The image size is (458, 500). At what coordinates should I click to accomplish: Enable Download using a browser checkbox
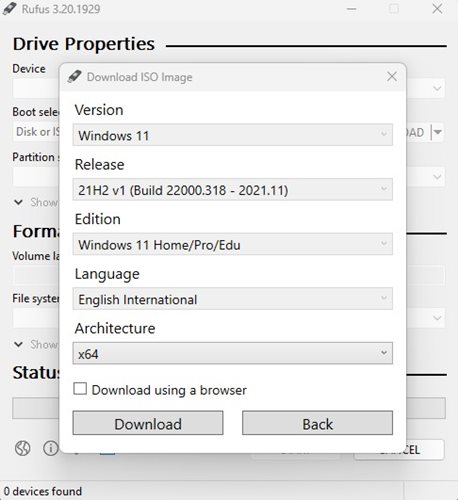point(80,389)
